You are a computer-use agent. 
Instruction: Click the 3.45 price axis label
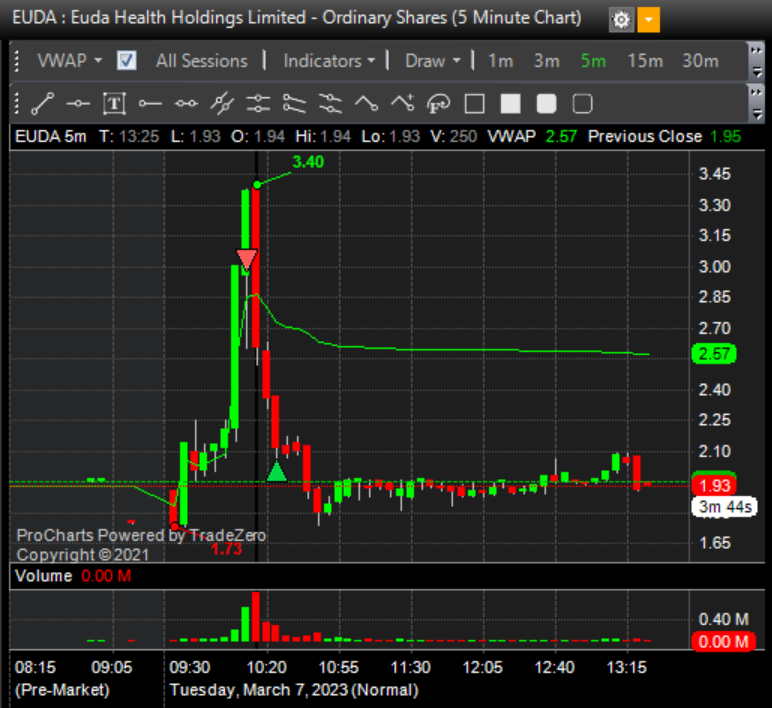click(x=715, y=174)
